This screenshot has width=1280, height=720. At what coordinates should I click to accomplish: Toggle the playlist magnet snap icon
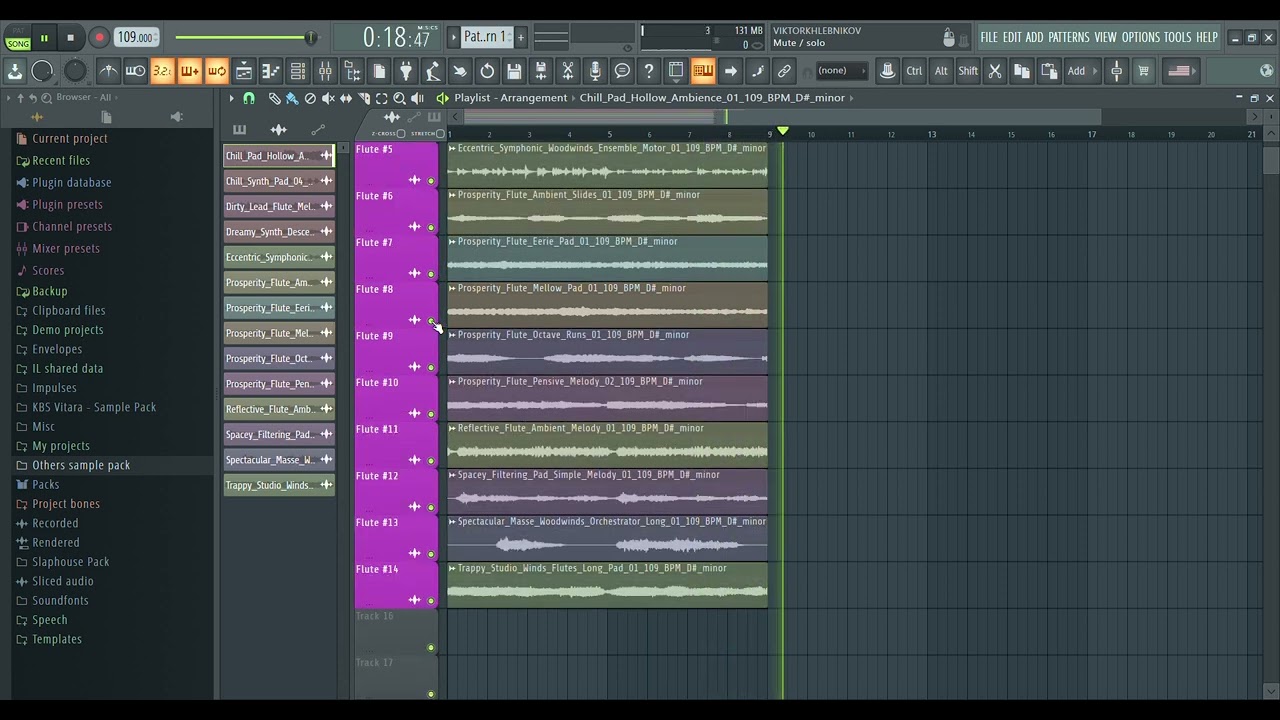pos(249,98)
